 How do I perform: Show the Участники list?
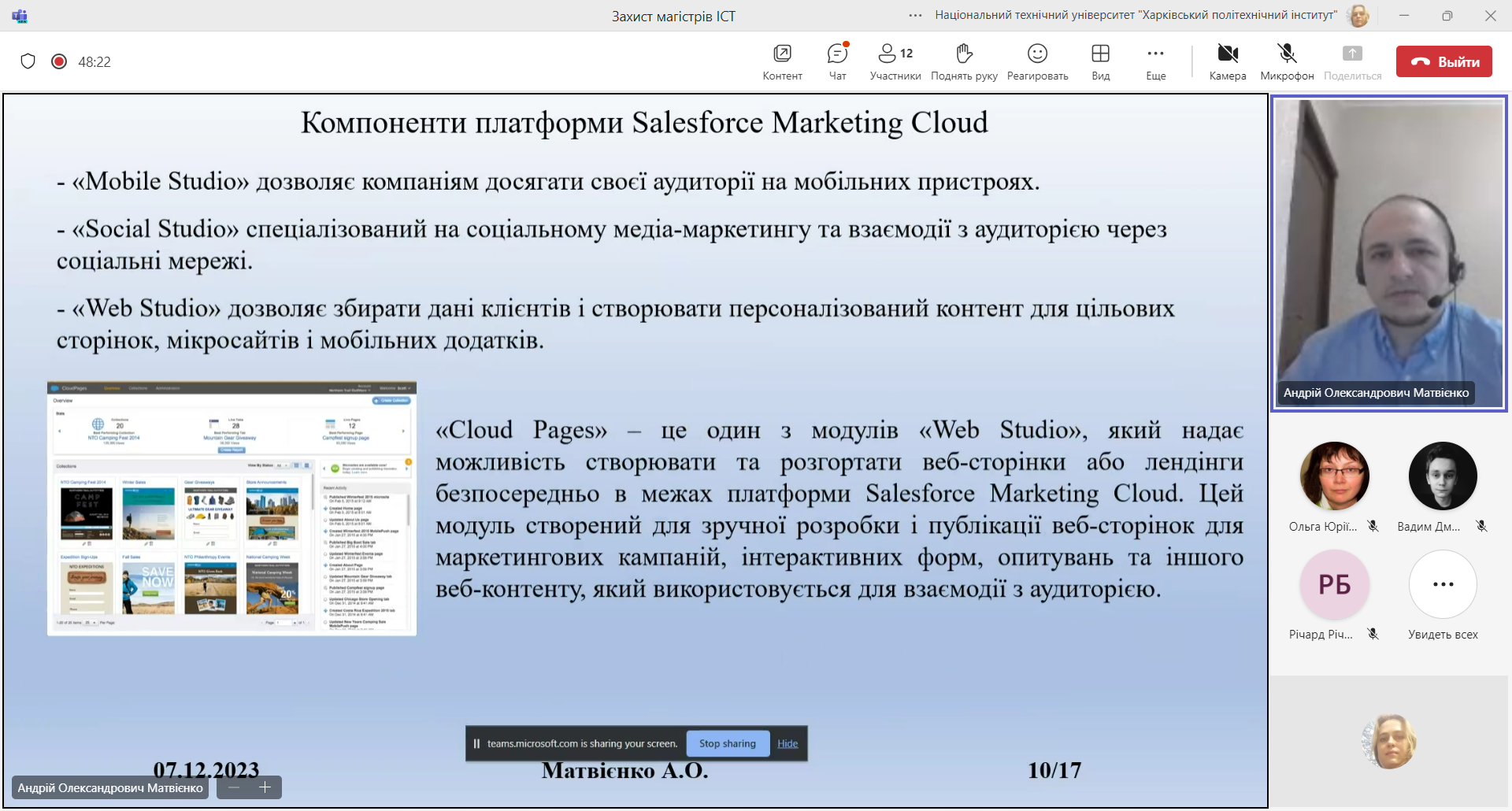point(895,61)
